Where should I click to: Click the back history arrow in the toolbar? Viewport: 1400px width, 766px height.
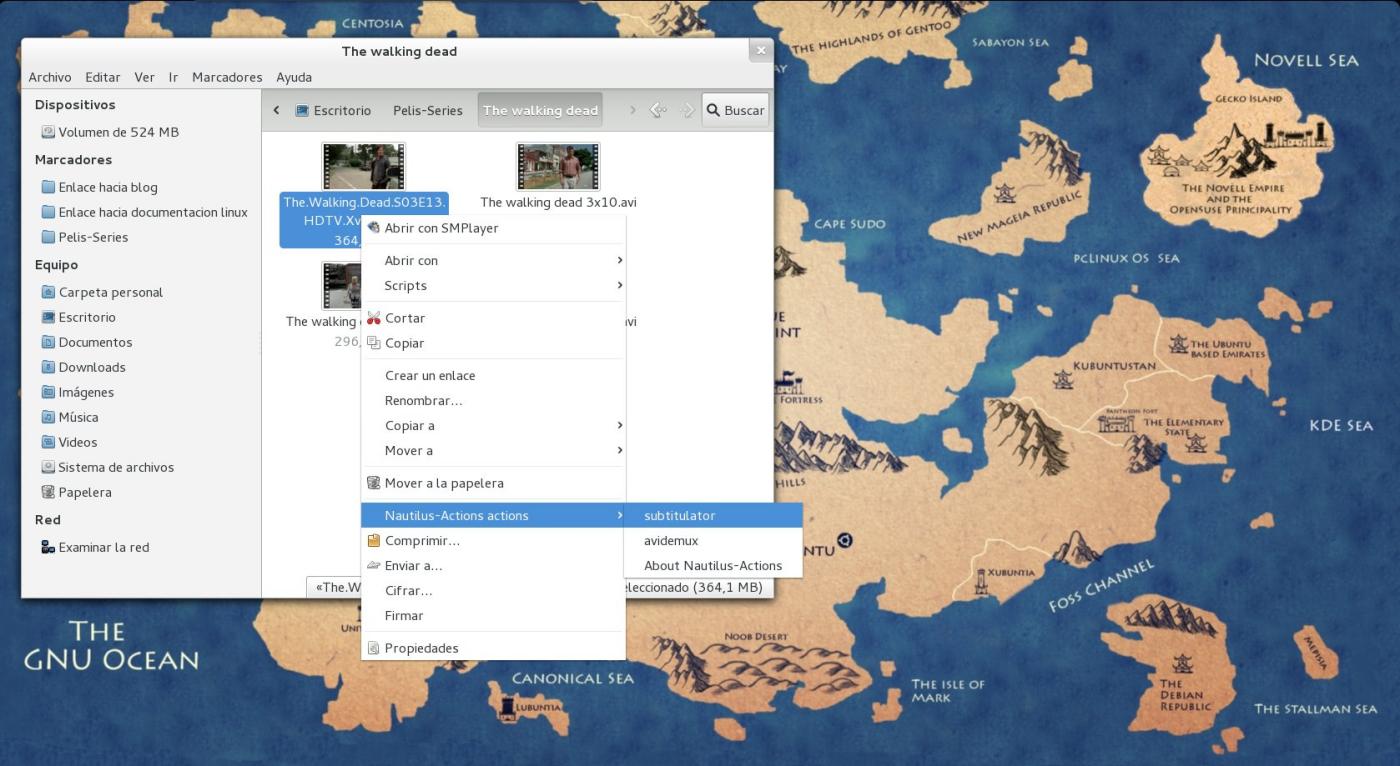(658, 110)
